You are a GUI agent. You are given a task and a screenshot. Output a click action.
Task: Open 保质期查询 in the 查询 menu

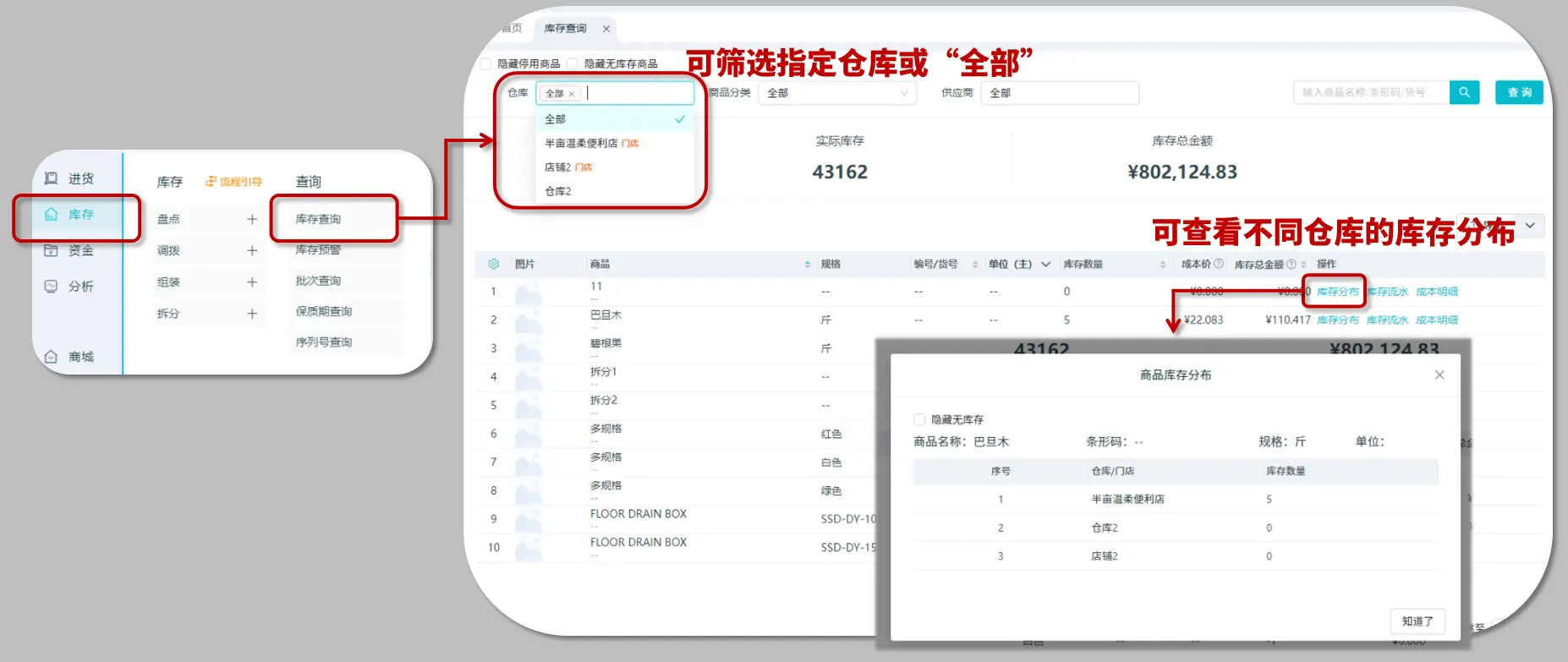click(324, 311)
